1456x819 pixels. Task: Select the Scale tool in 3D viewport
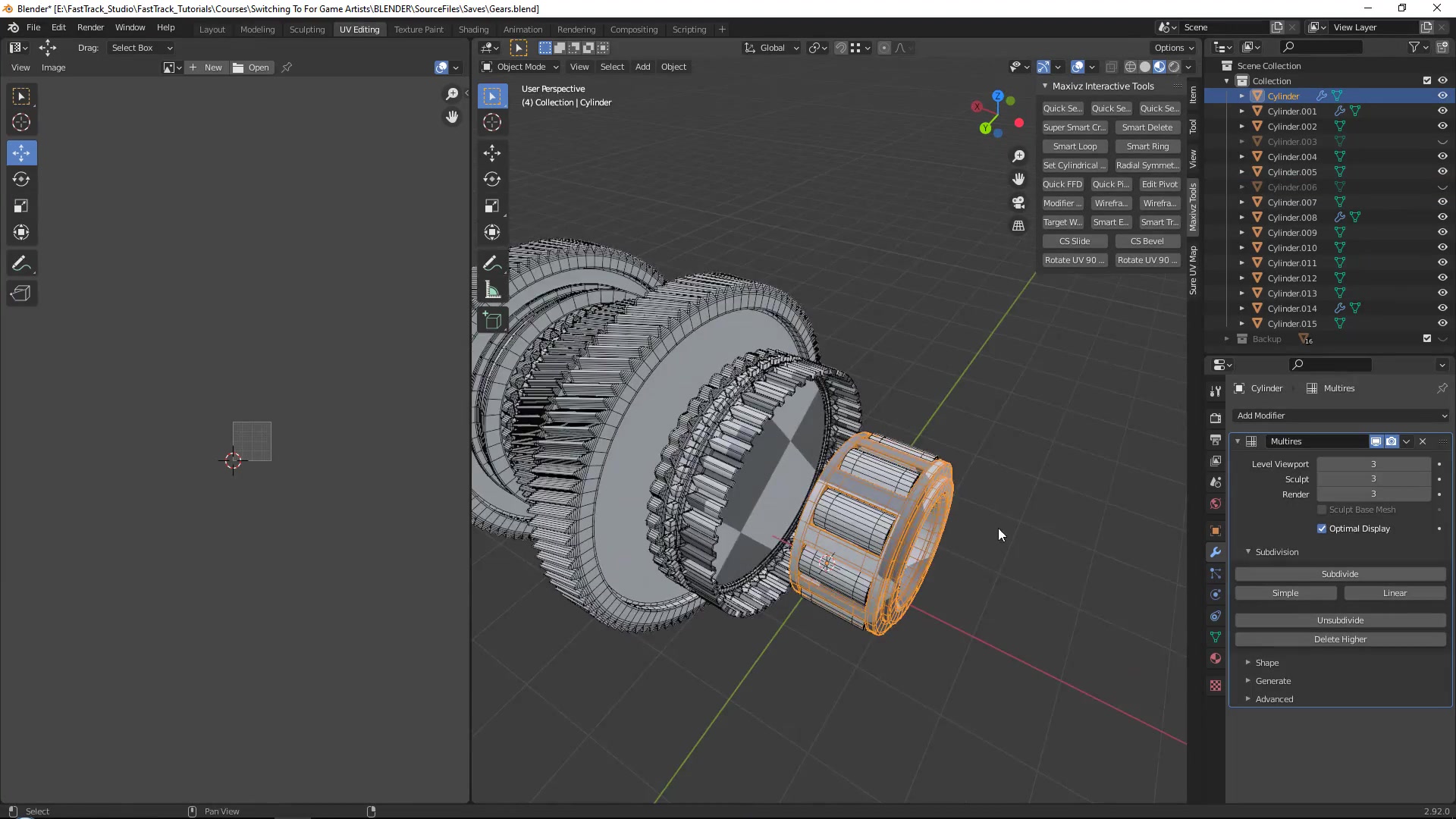[492, 206]
